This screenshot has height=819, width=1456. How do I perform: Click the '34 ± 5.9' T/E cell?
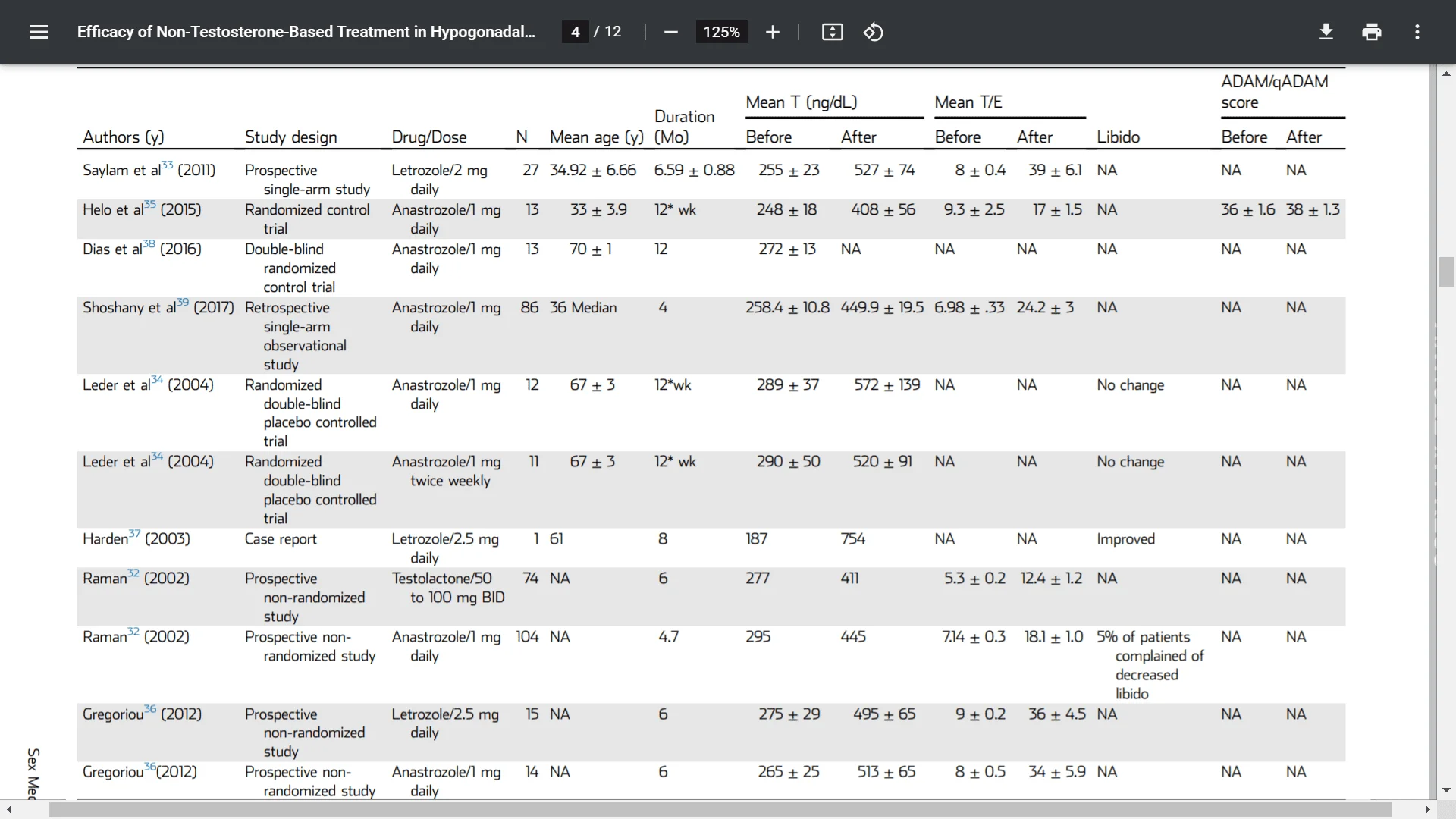point(1057,772)
